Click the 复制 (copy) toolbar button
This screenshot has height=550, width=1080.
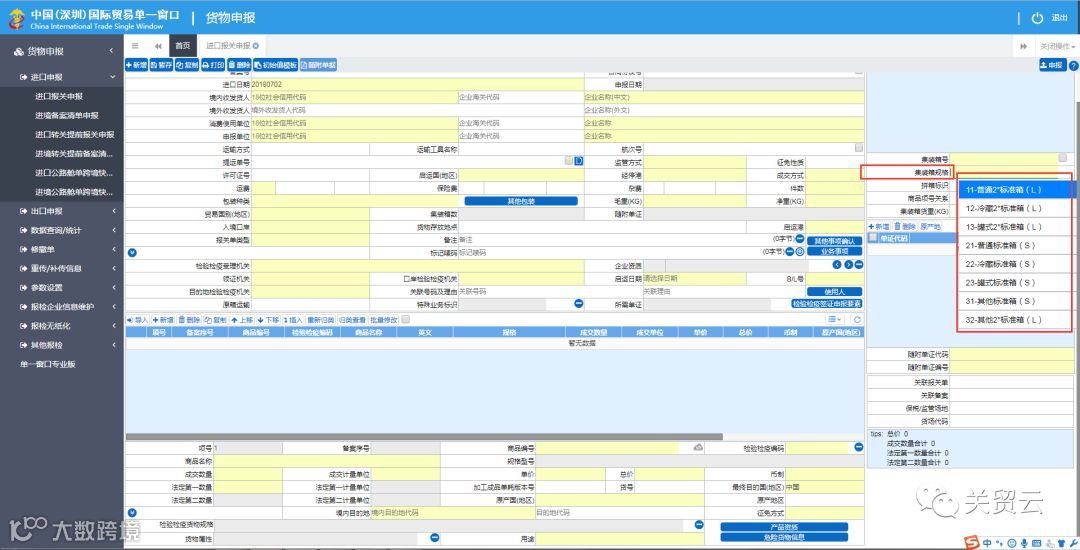[187, 65]
